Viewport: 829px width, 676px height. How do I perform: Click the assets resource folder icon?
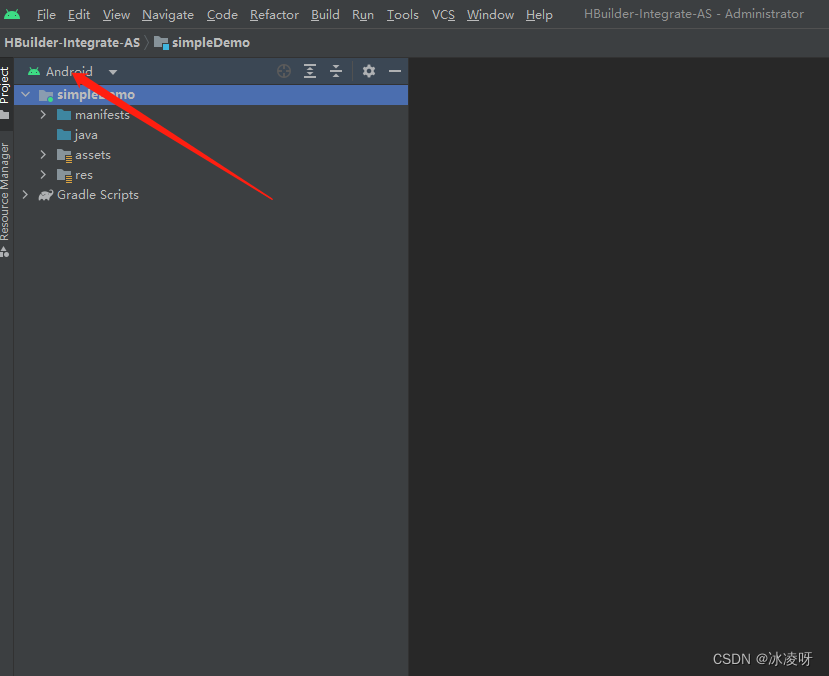(x=64, y=155)
